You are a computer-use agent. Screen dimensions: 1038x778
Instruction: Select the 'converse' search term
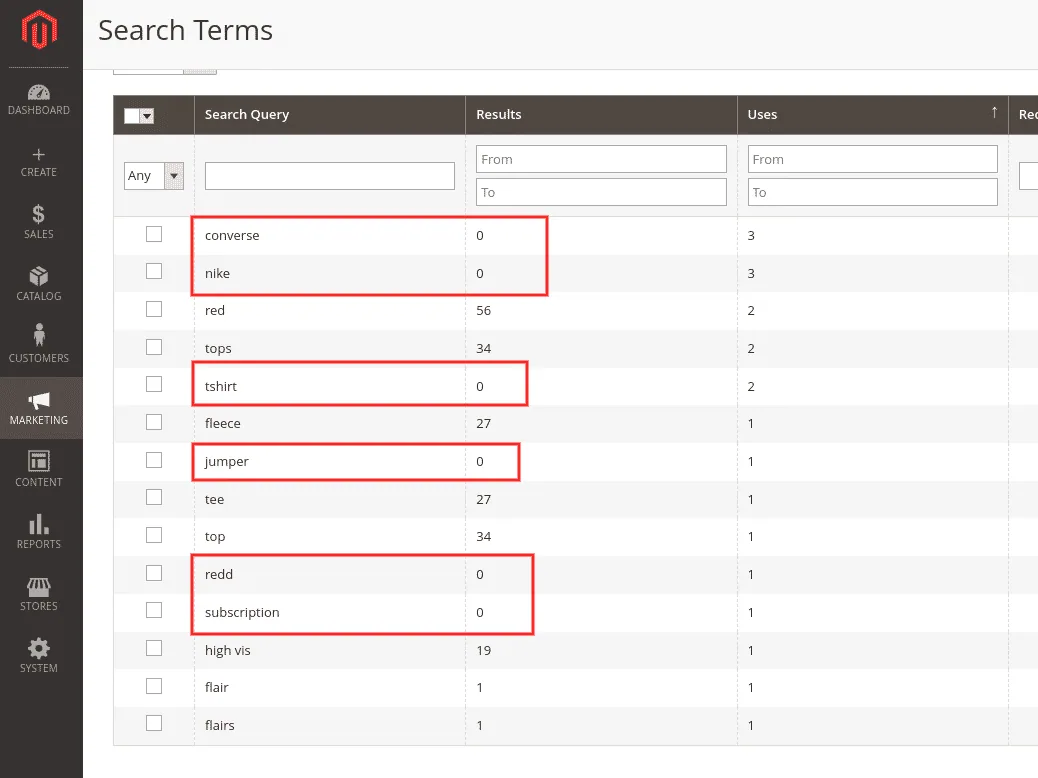point(232,236)
